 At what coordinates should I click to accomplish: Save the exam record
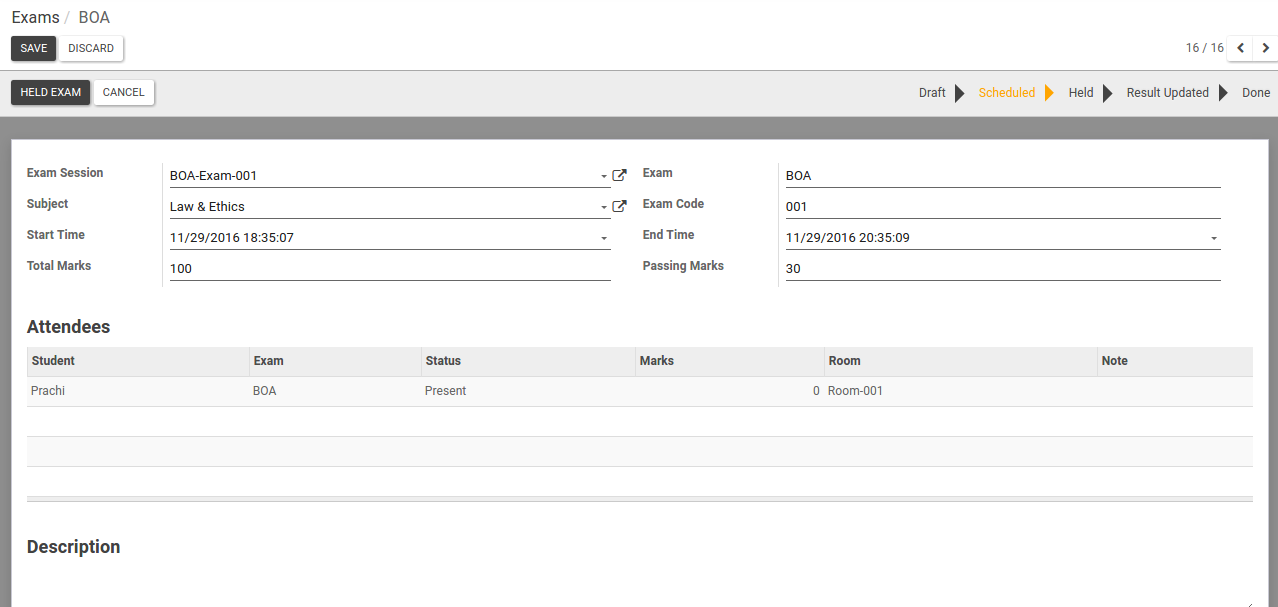tap(34, 48)
